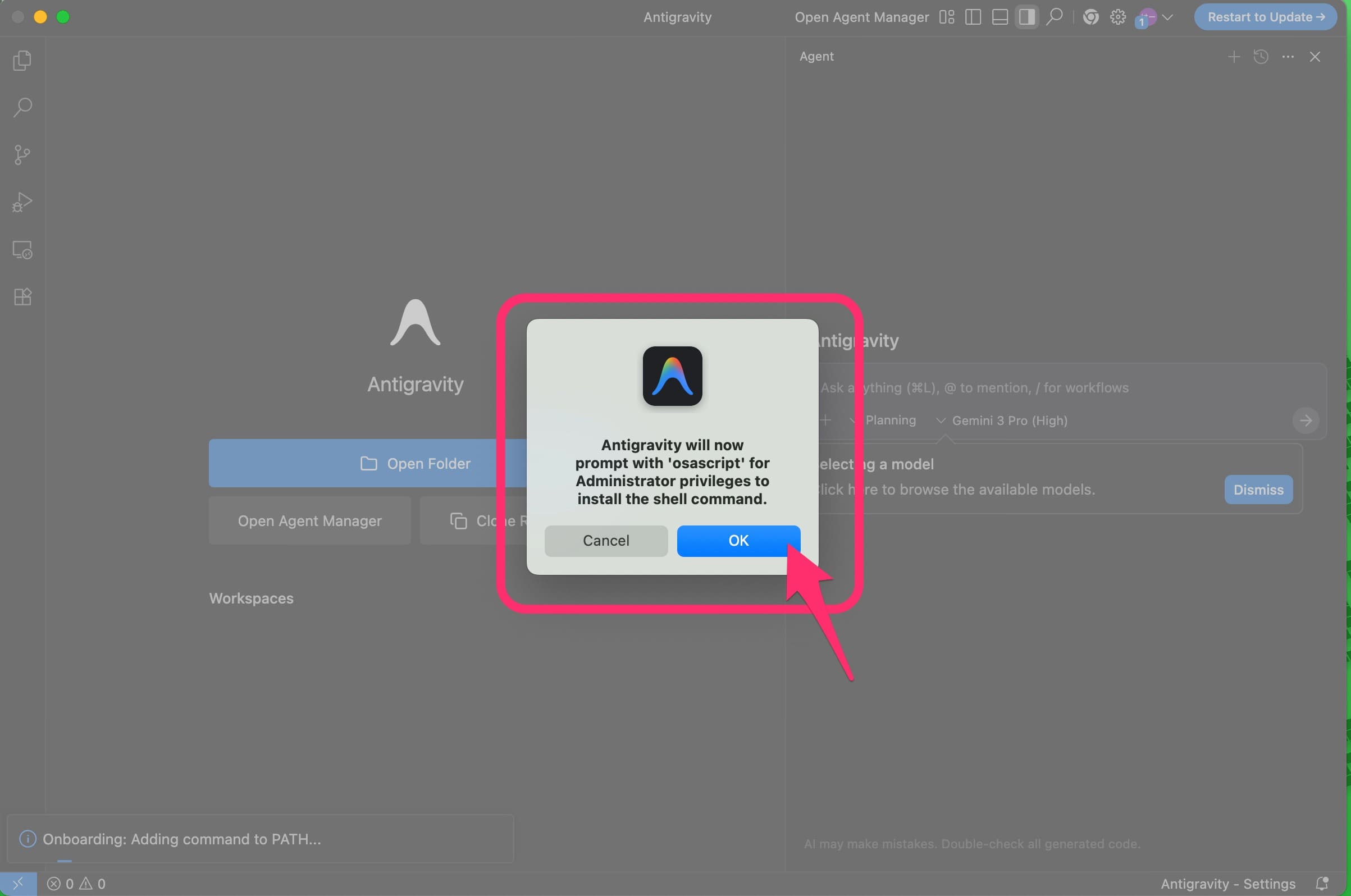Toggle the secondary side bar layout icon

coord(1026,17)
